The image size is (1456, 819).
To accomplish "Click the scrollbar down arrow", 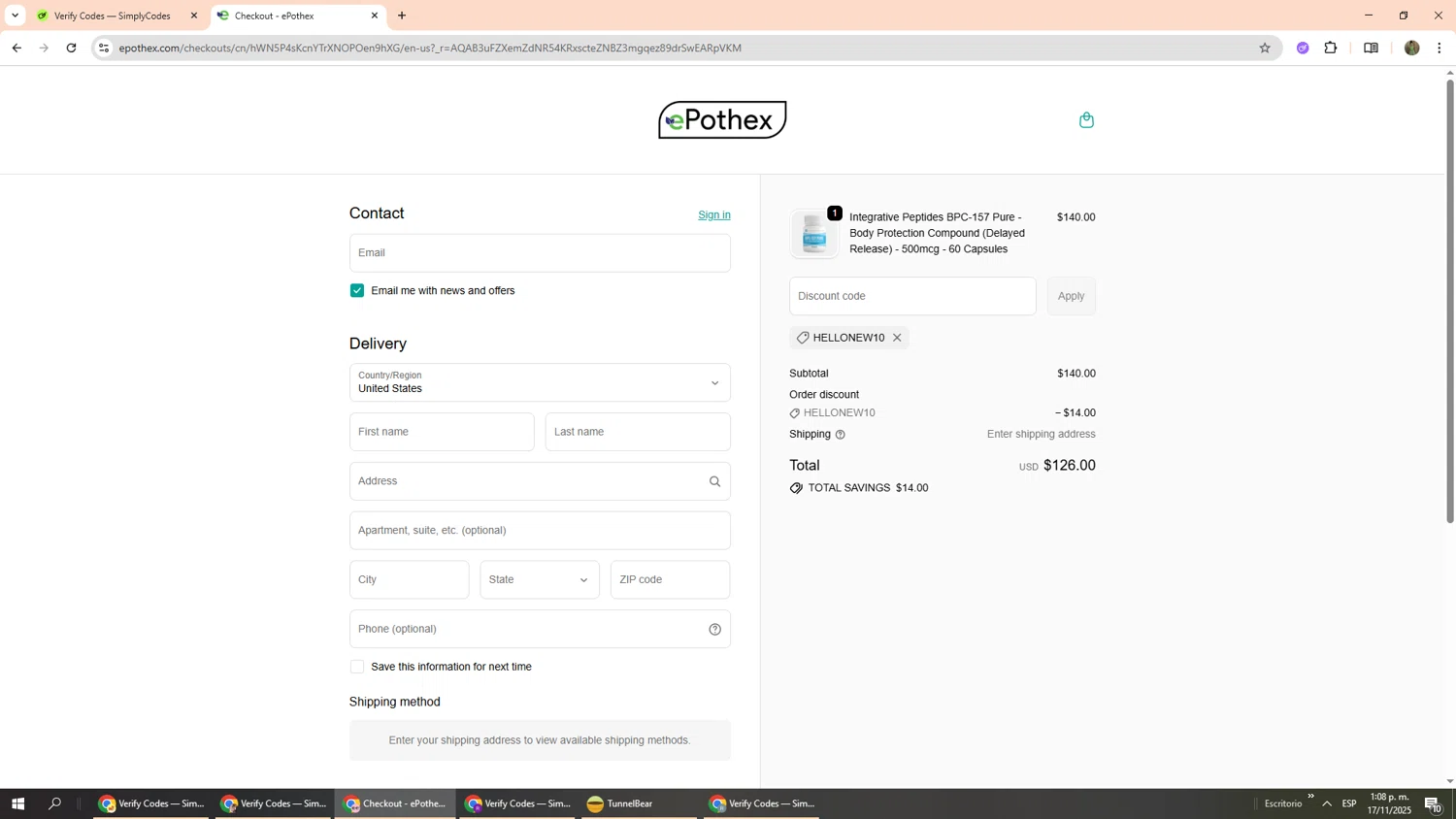I will click(x=1450, y=781).
